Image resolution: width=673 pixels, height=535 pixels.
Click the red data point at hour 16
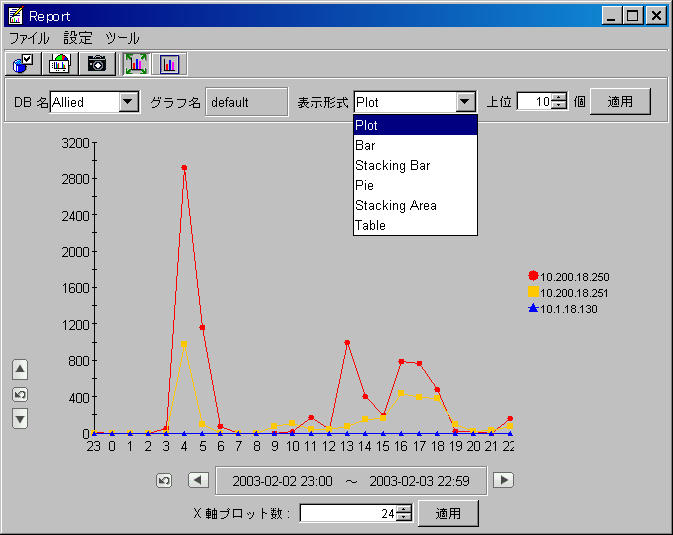click(401, 362)
